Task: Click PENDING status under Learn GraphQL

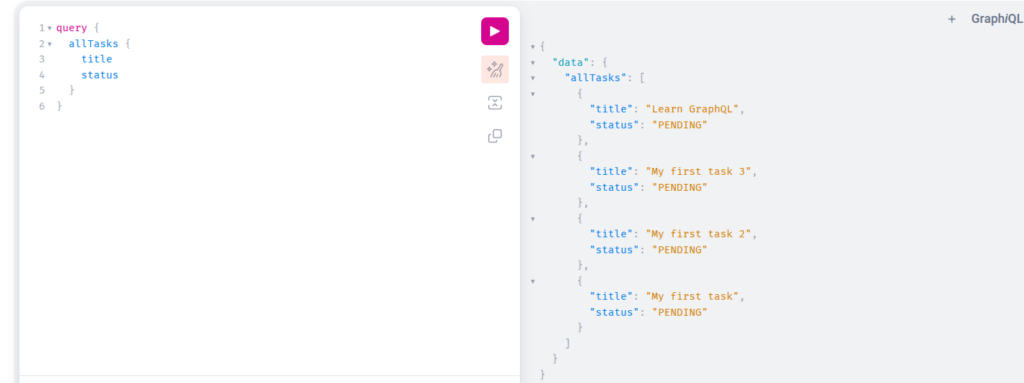Action: click(680, 125)
